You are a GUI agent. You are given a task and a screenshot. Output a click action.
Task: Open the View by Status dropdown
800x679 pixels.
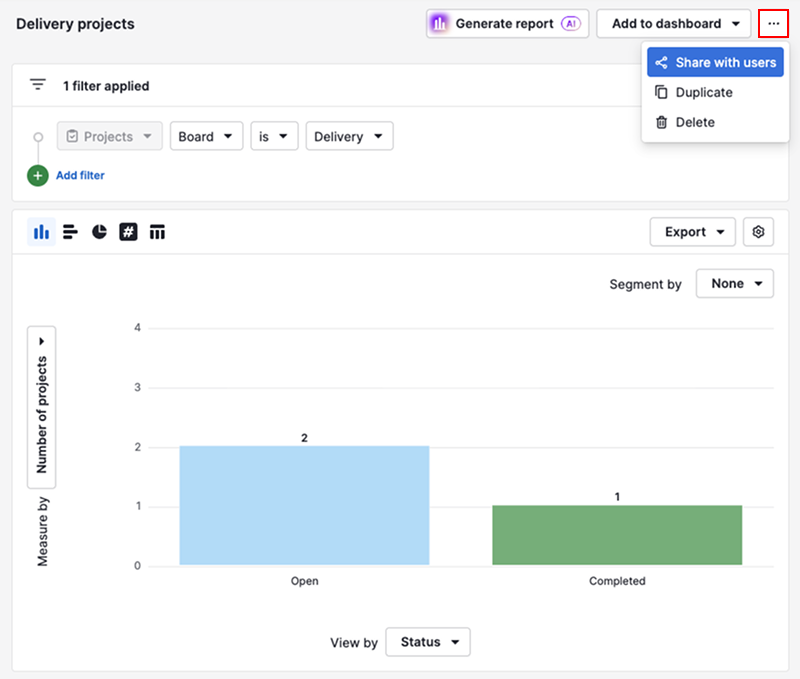[428, 642]
